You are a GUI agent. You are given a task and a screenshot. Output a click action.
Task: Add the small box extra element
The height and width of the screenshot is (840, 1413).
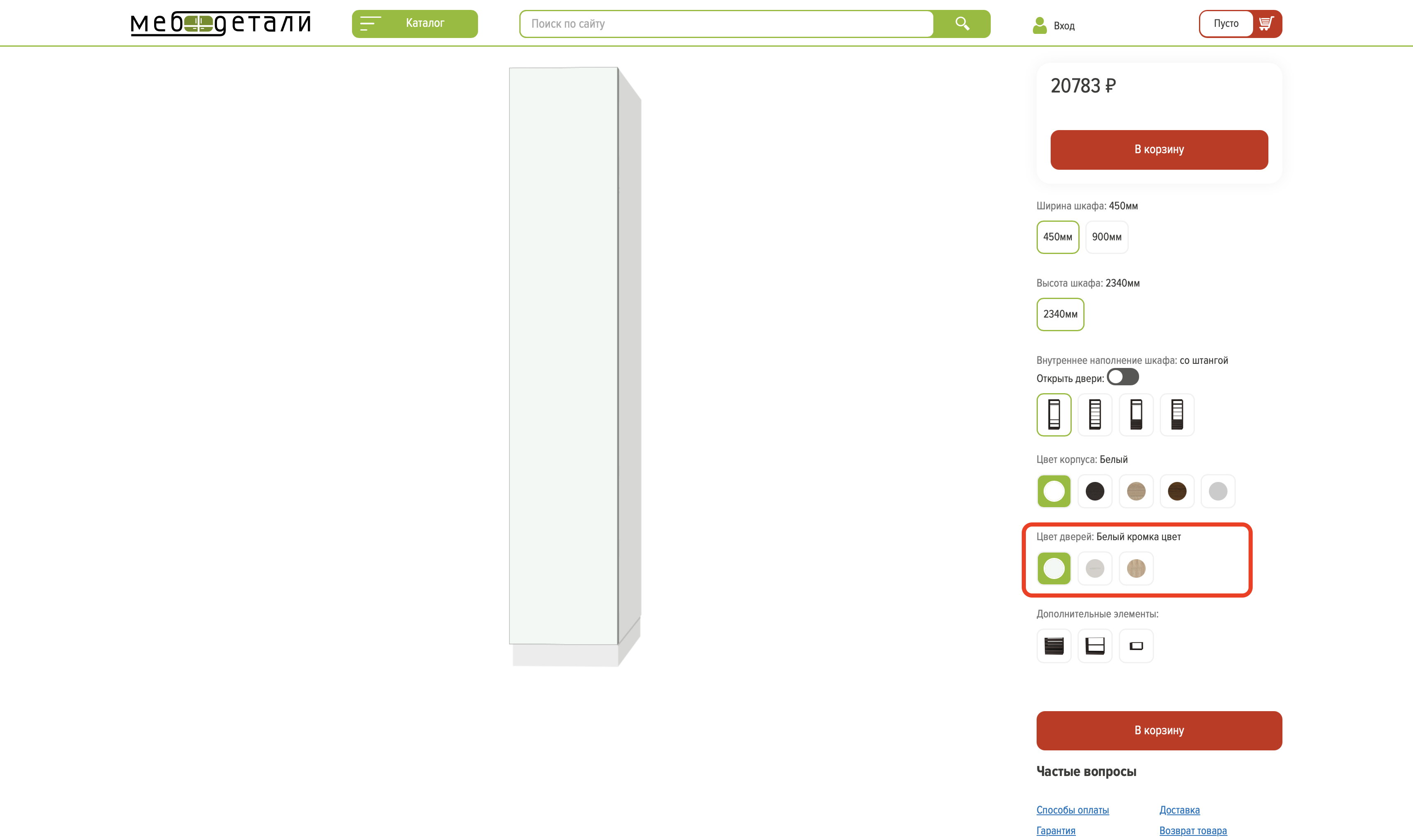(x=1136, y=646)
